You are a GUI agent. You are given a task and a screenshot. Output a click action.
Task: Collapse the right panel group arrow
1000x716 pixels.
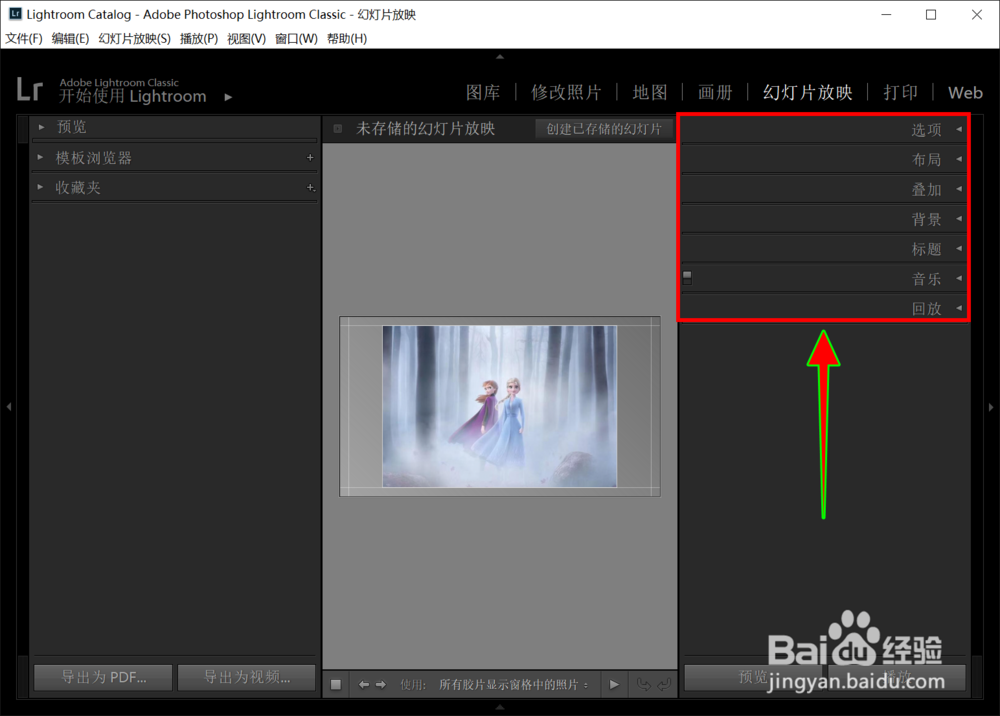pyautogui.click(x=991, y=407)
